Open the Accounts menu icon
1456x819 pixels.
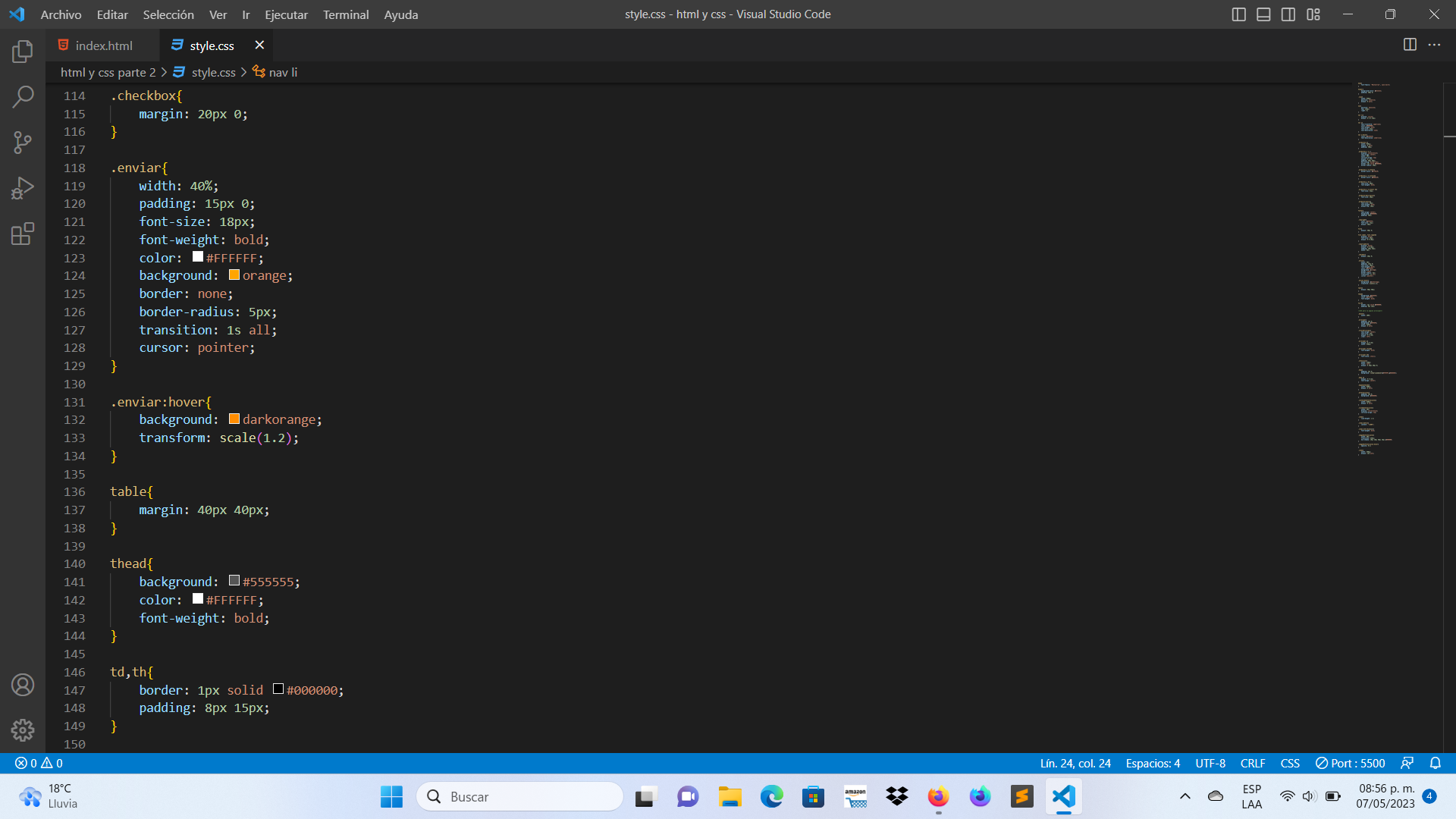[x=23, y=685]
